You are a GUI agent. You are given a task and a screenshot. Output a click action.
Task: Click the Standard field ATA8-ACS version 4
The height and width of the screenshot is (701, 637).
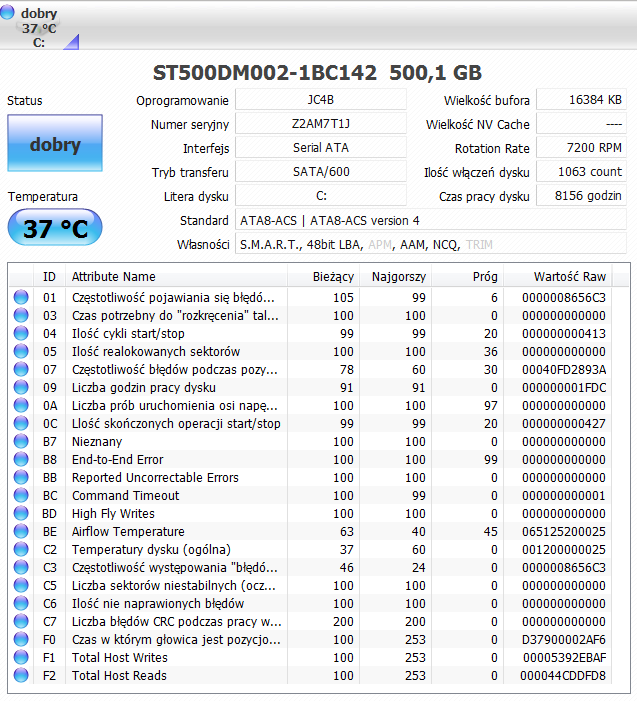coord(431,220)
